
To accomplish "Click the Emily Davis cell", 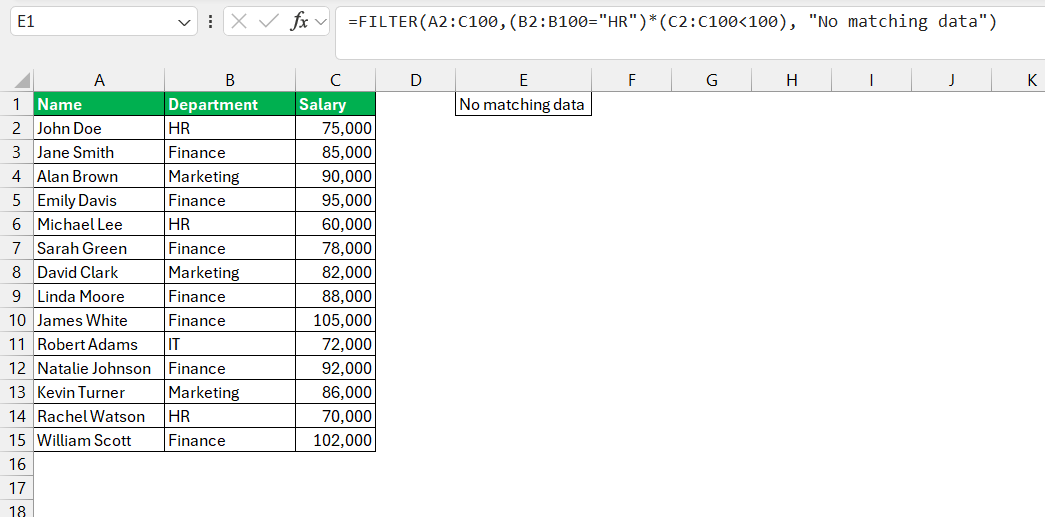I will click(99, 200).
